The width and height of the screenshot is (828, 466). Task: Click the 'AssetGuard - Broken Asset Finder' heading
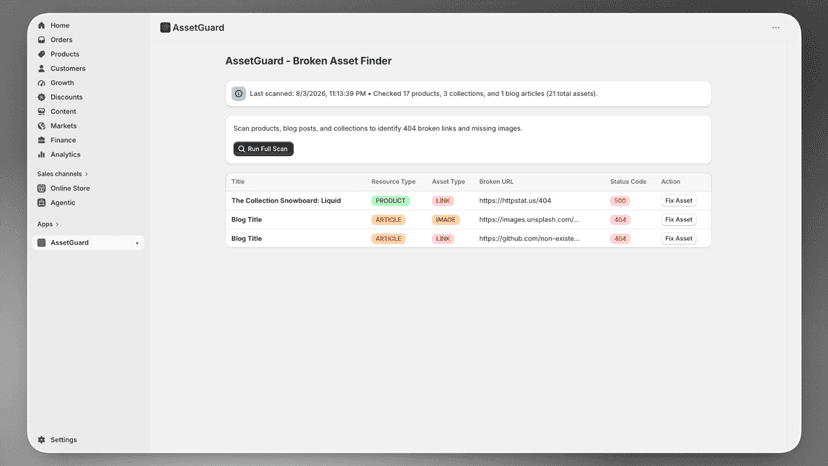(x=308, y=61)
